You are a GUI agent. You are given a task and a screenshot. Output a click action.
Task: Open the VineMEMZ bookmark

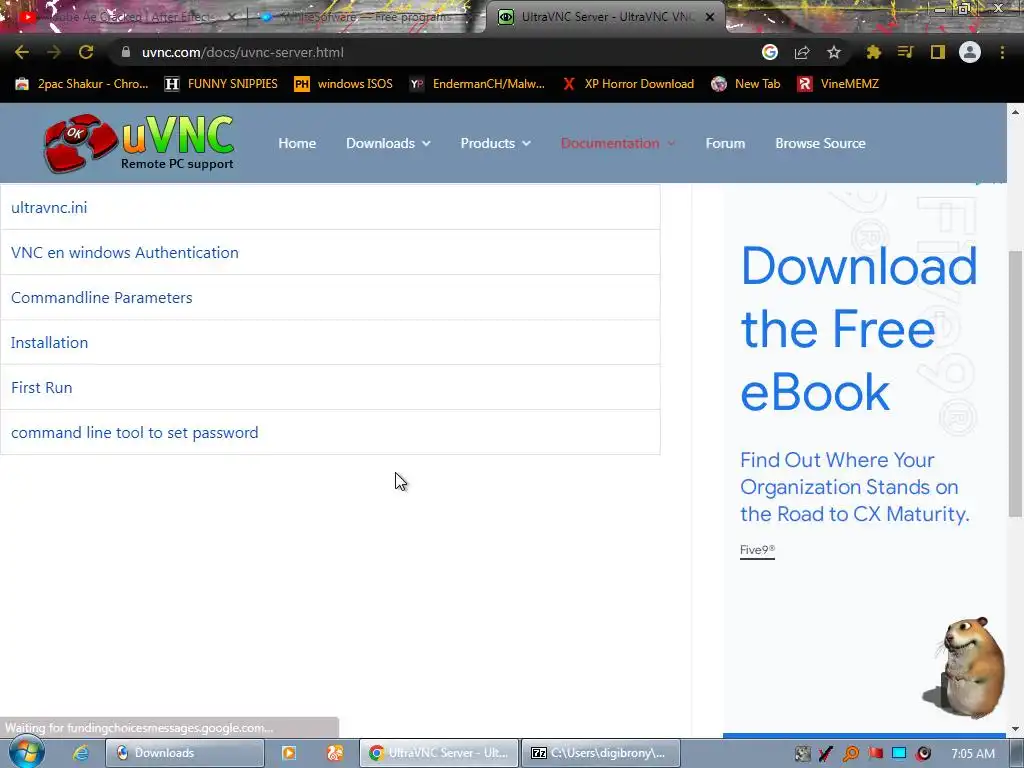(x=838, y=84)
